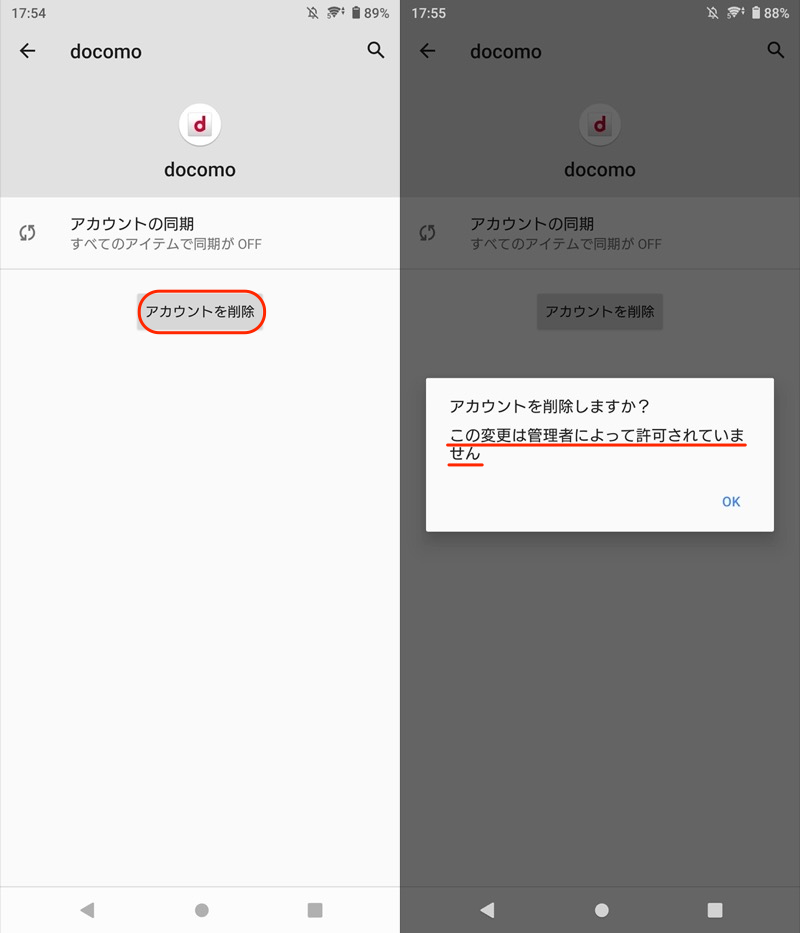Confirm dialog with OK button
The width and height of the screenshot is (800, 933).
pyautogui.click(x=731, y=502)
